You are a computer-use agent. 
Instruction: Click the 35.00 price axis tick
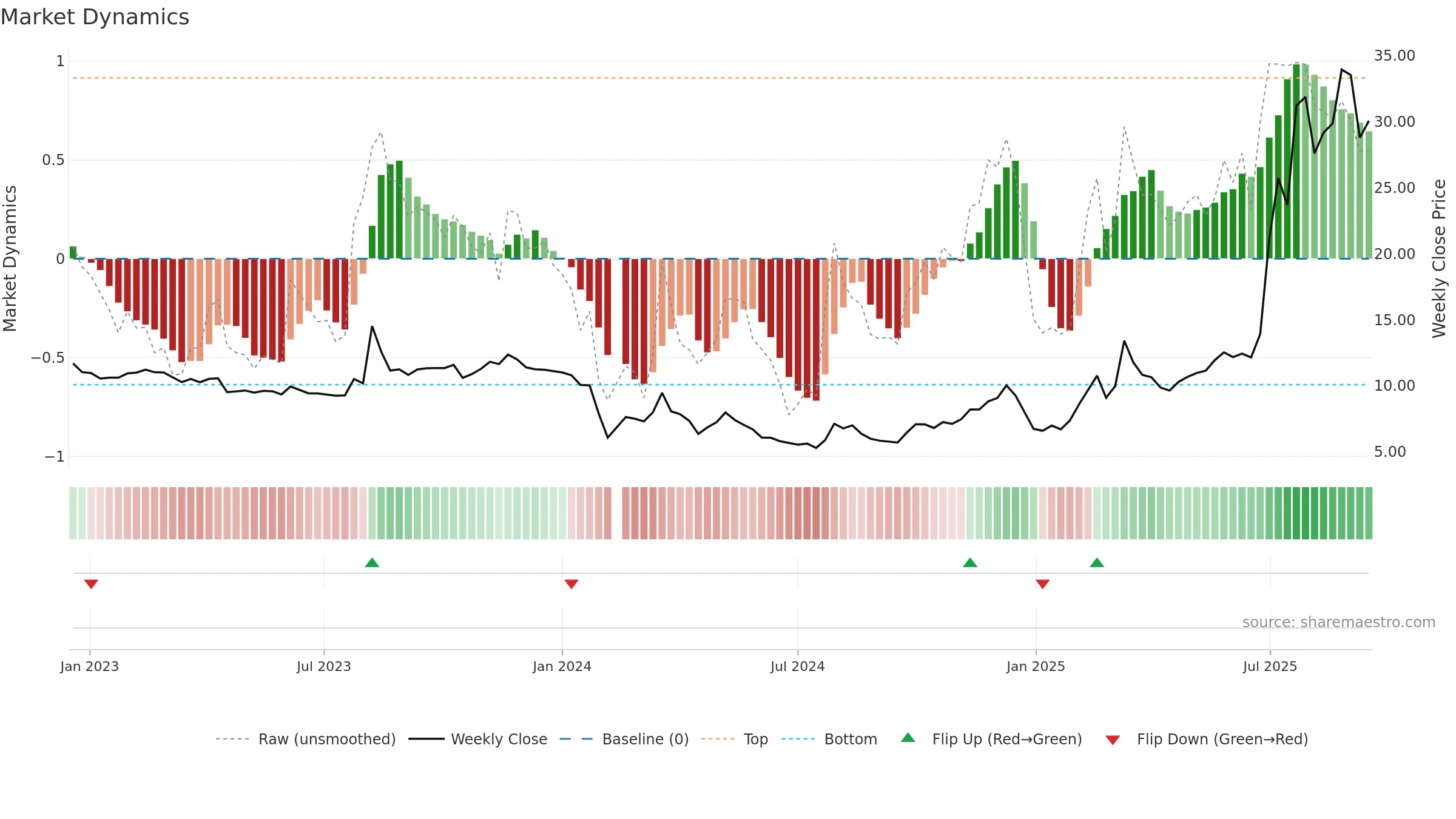coord(1394,56)
